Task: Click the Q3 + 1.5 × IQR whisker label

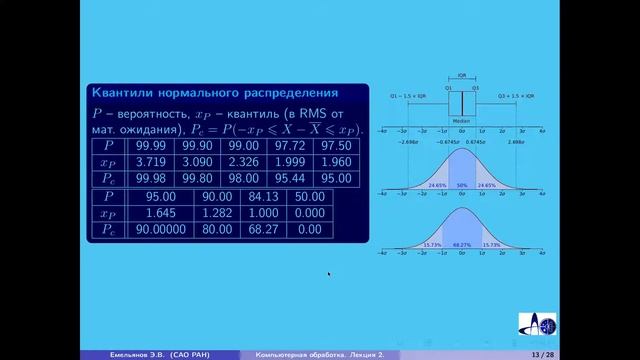Action: (x=516, y=96)
